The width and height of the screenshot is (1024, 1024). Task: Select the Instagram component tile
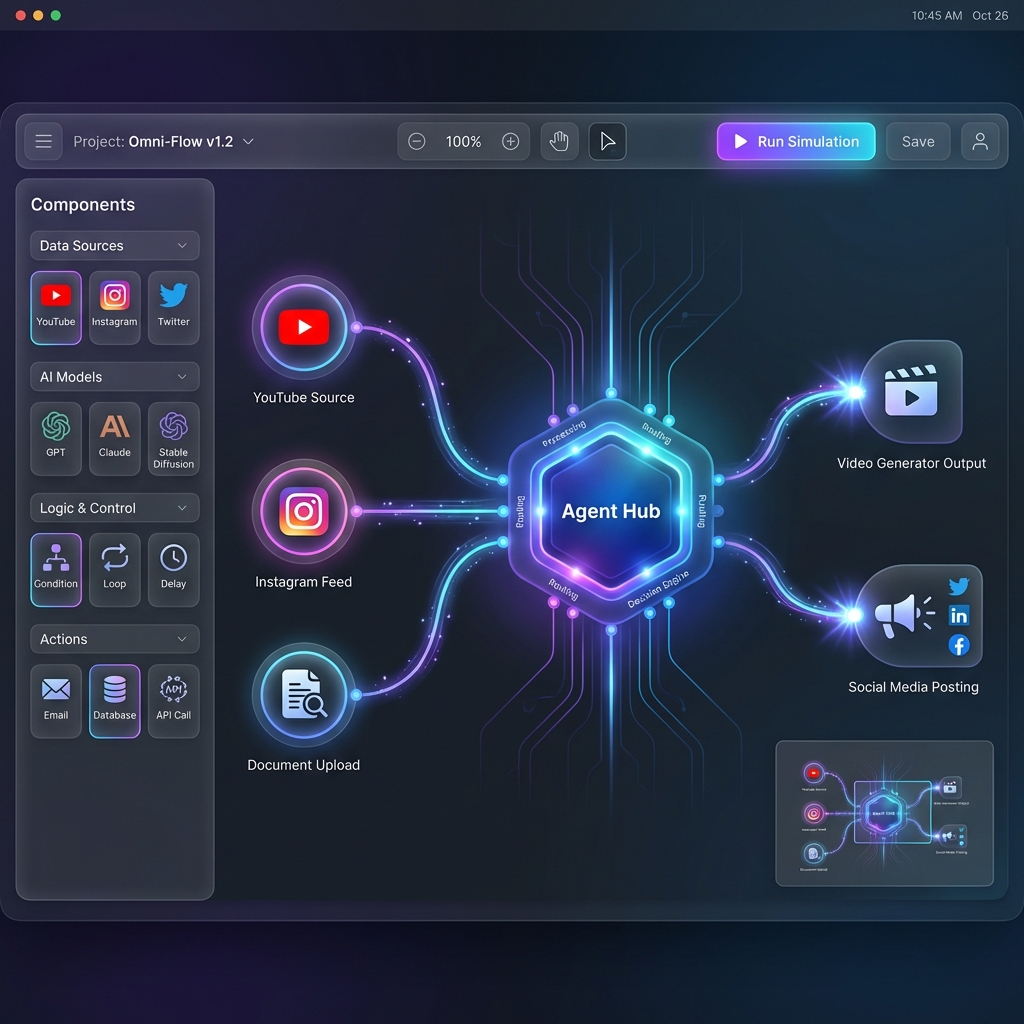coord(114,308)
